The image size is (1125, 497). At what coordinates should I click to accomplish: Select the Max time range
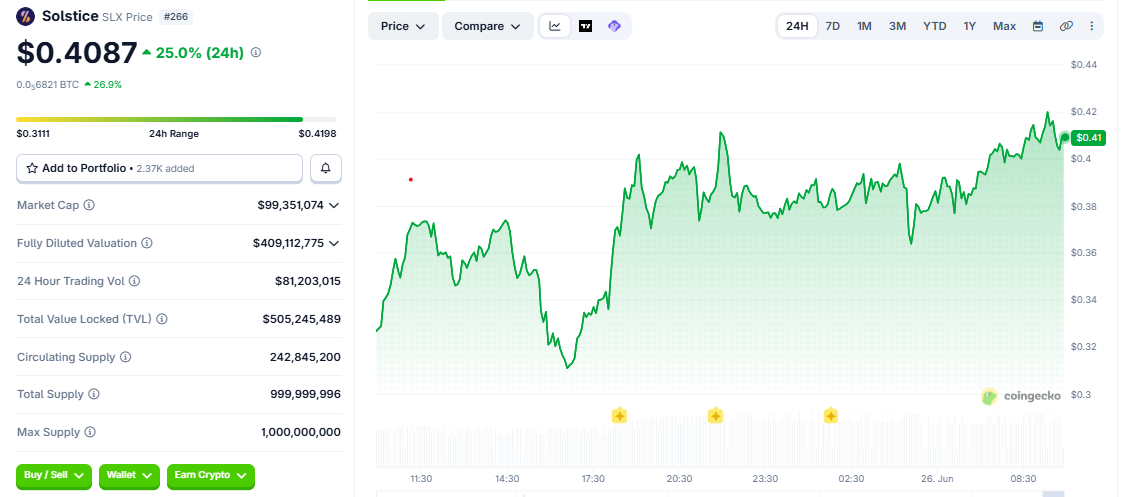pyautogui.click(x=1004, y=26)
